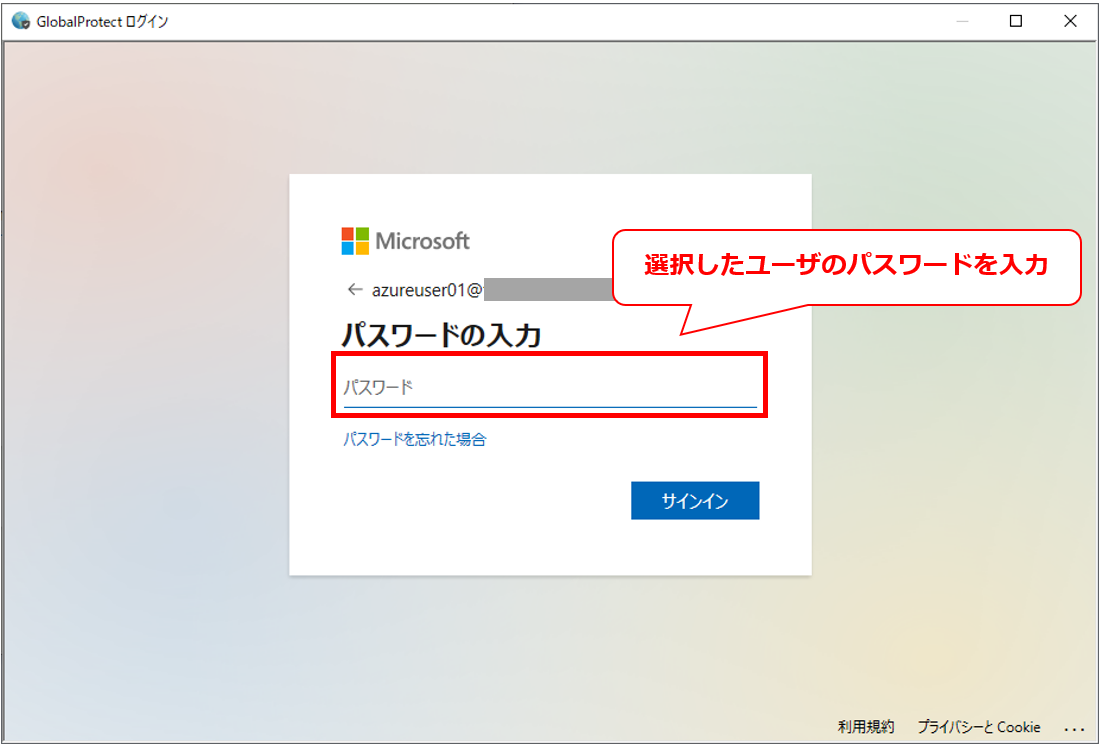Close the GlobalProtect login window

tap(1070, 22)
